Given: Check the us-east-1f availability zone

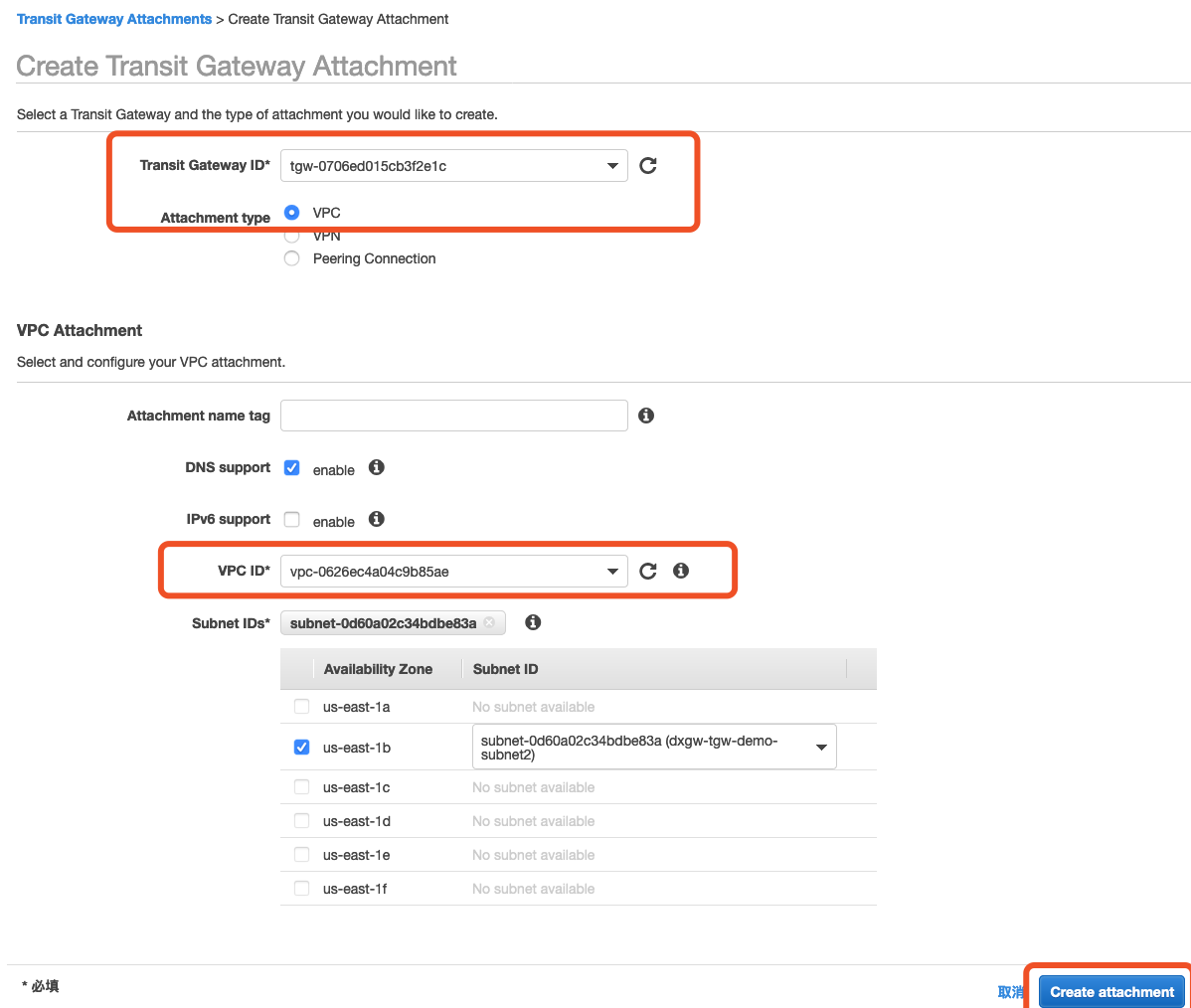Looking at the screenshot, I should [x=301, y=888].
